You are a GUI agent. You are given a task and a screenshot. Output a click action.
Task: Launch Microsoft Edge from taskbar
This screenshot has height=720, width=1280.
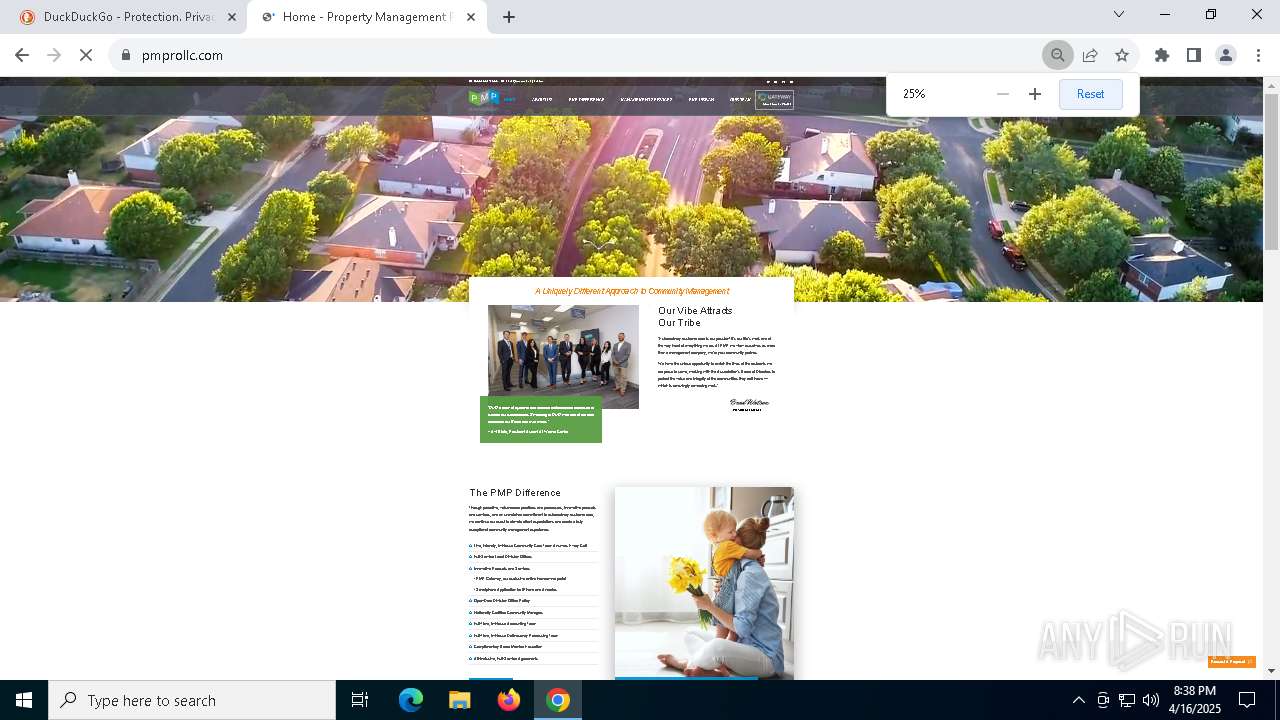coord(411,700)
